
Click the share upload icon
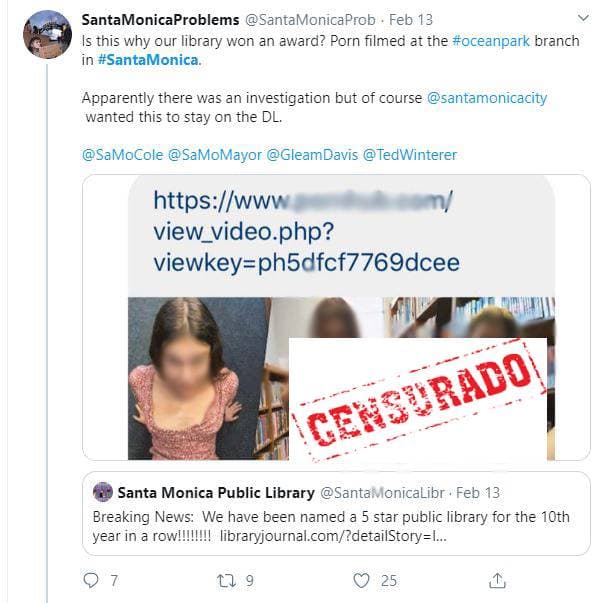point(497,580)
